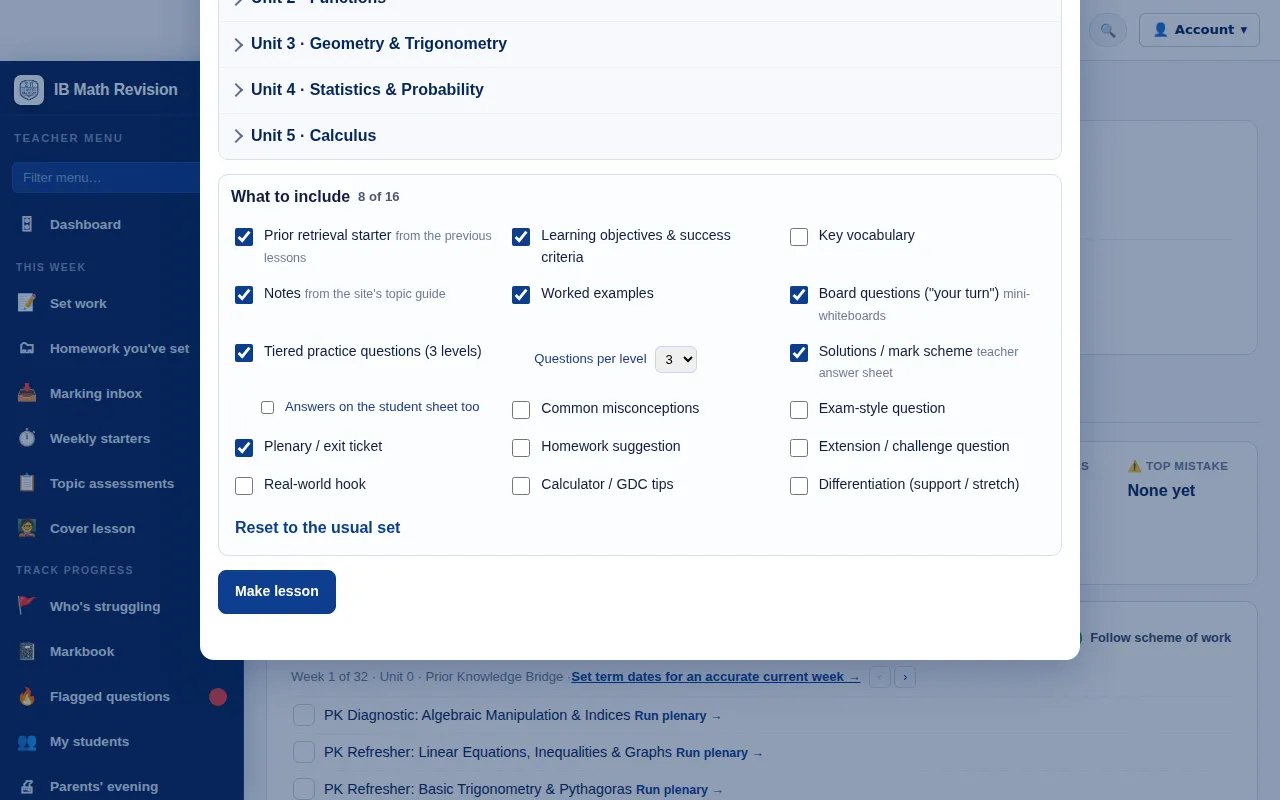Screen dimensions: 1280x800
Task: Run plenary for PK Diagnostic lesson
Action: (x=678, y=716)
